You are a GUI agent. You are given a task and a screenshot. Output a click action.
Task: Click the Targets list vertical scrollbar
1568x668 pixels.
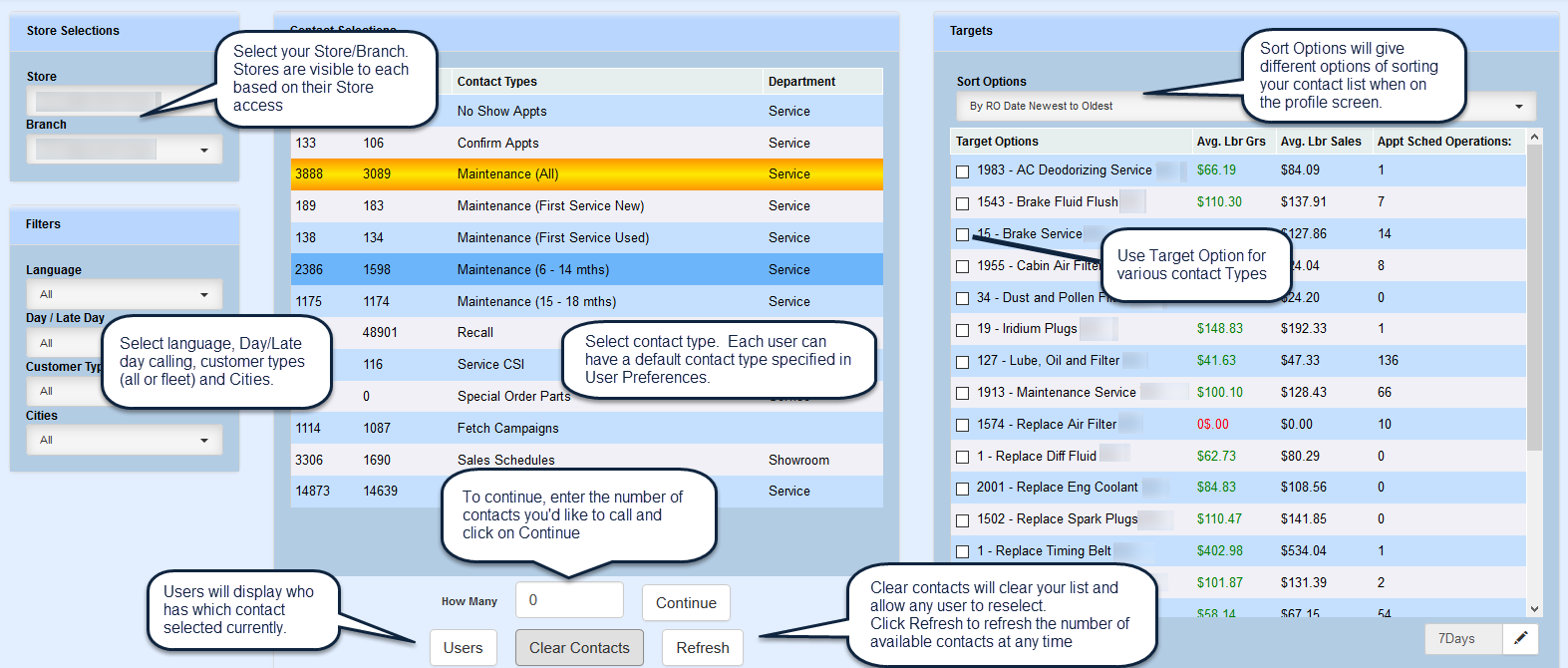pos(1534,299)
